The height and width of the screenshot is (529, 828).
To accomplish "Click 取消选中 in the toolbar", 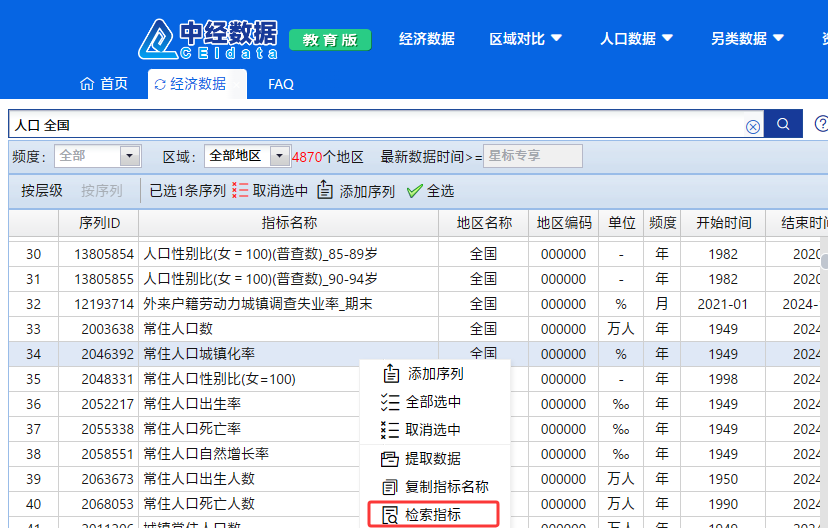I will click(270, 191).
